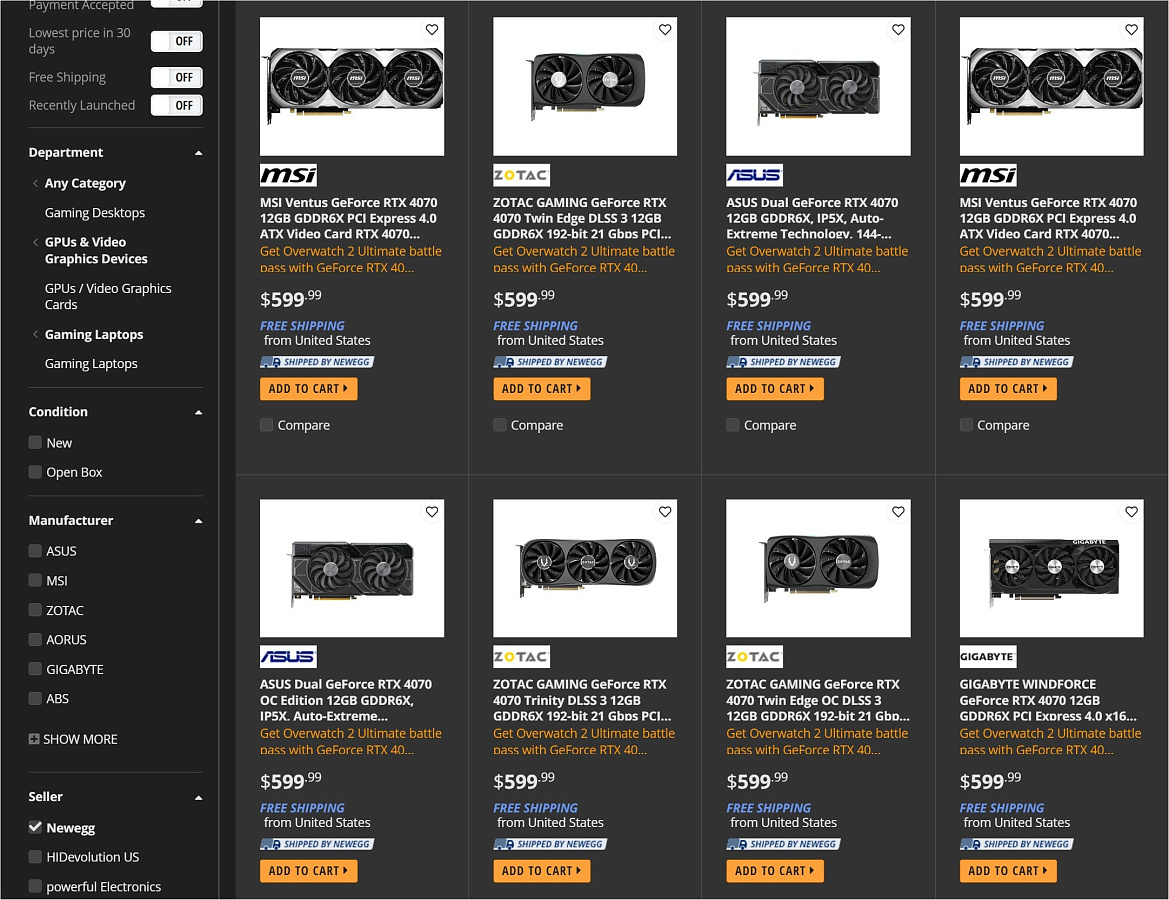Click the plus icon beside SHOW MORE
This screenshot has width=1169, height=900.
[34, 739]
